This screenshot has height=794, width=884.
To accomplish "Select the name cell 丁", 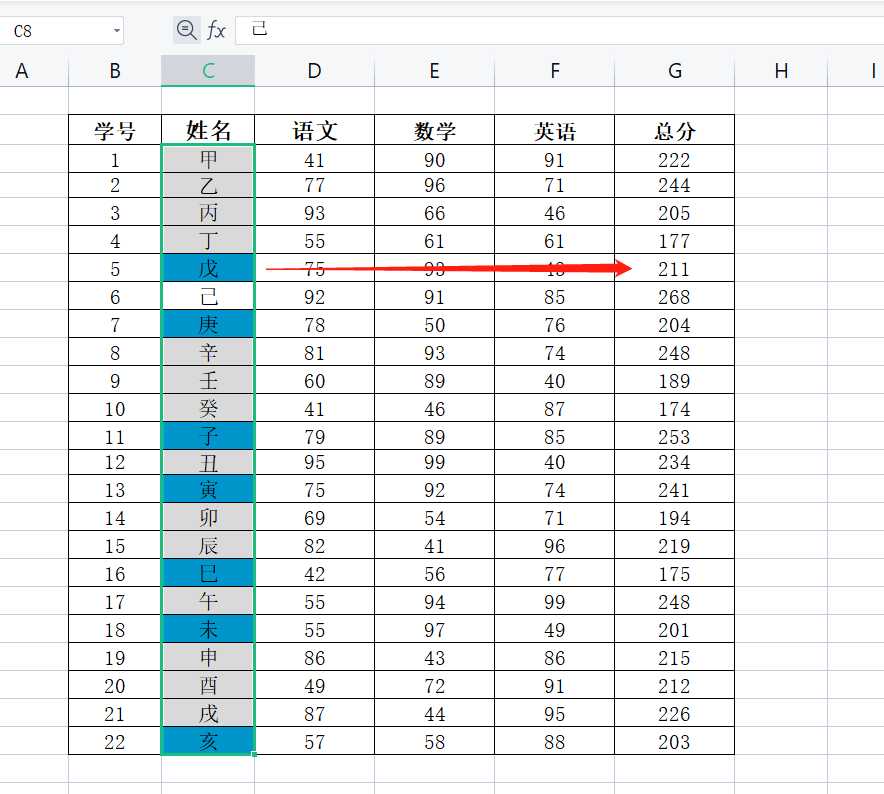I will pyautogui.click(x=208, y=240).
